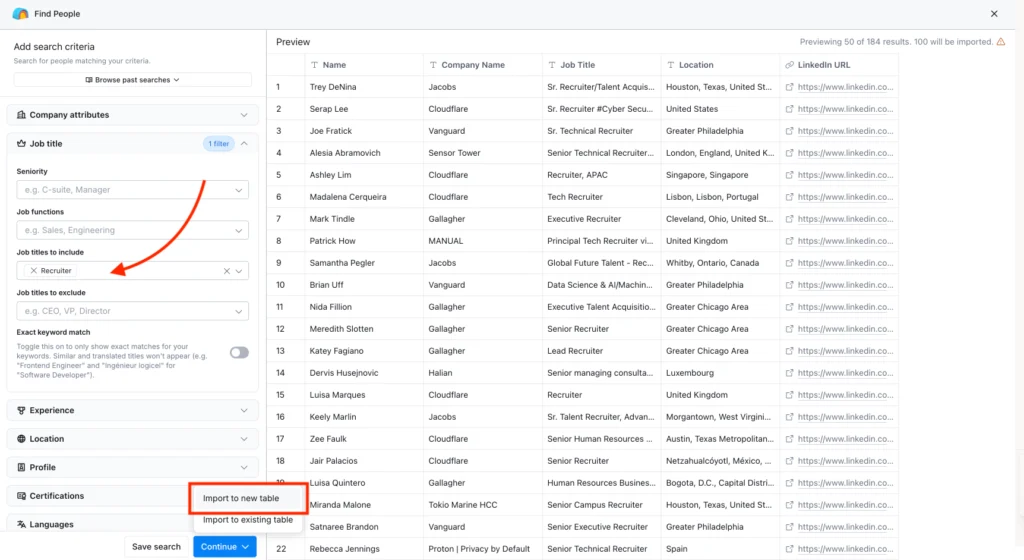Click the Company attributes building icon
This screenshot has width=1024, height=560.
click(x=22, y=115)
